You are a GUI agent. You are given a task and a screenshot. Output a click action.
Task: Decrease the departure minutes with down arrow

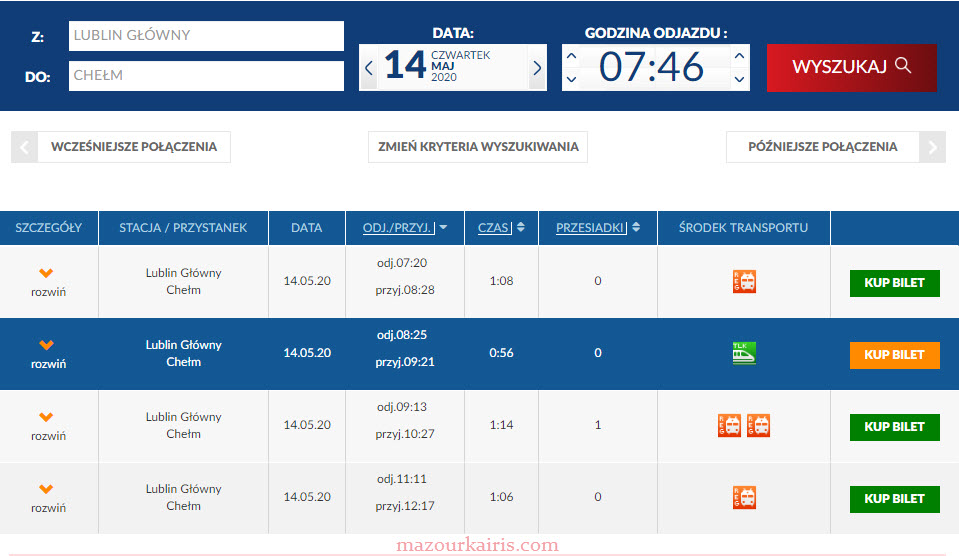(x=739, y=80)
